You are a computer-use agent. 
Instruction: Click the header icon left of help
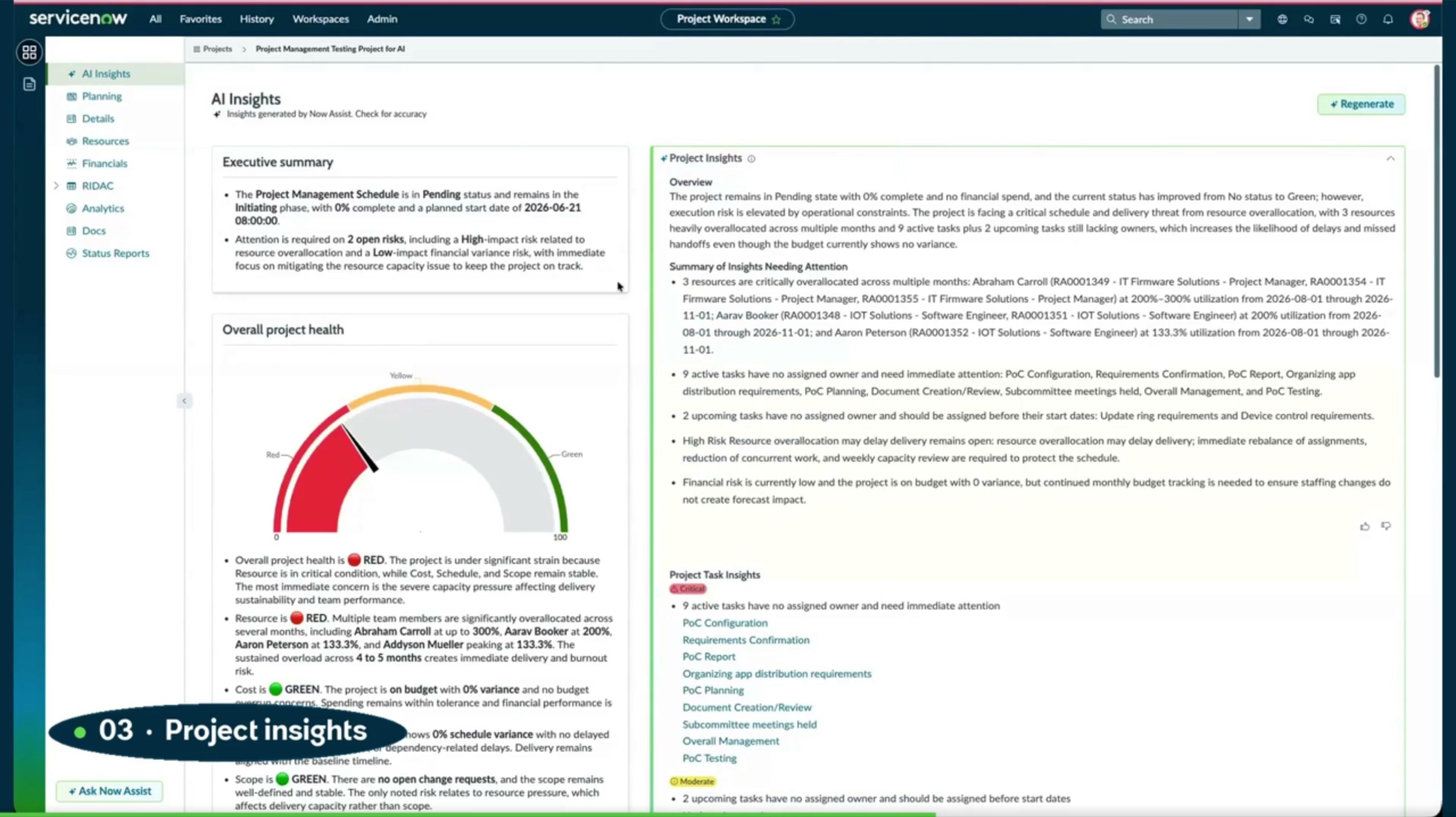tap(1335, 19)
